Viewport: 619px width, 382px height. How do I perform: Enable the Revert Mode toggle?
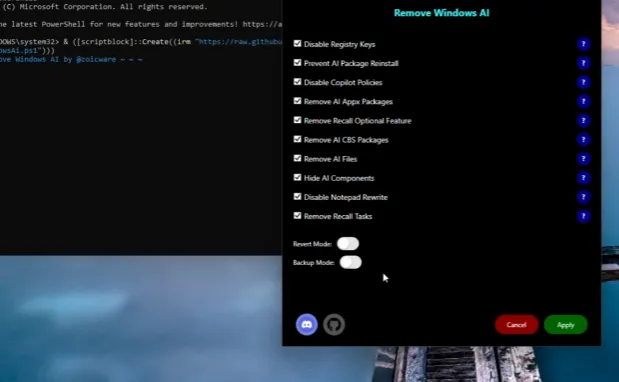(348, 244)
